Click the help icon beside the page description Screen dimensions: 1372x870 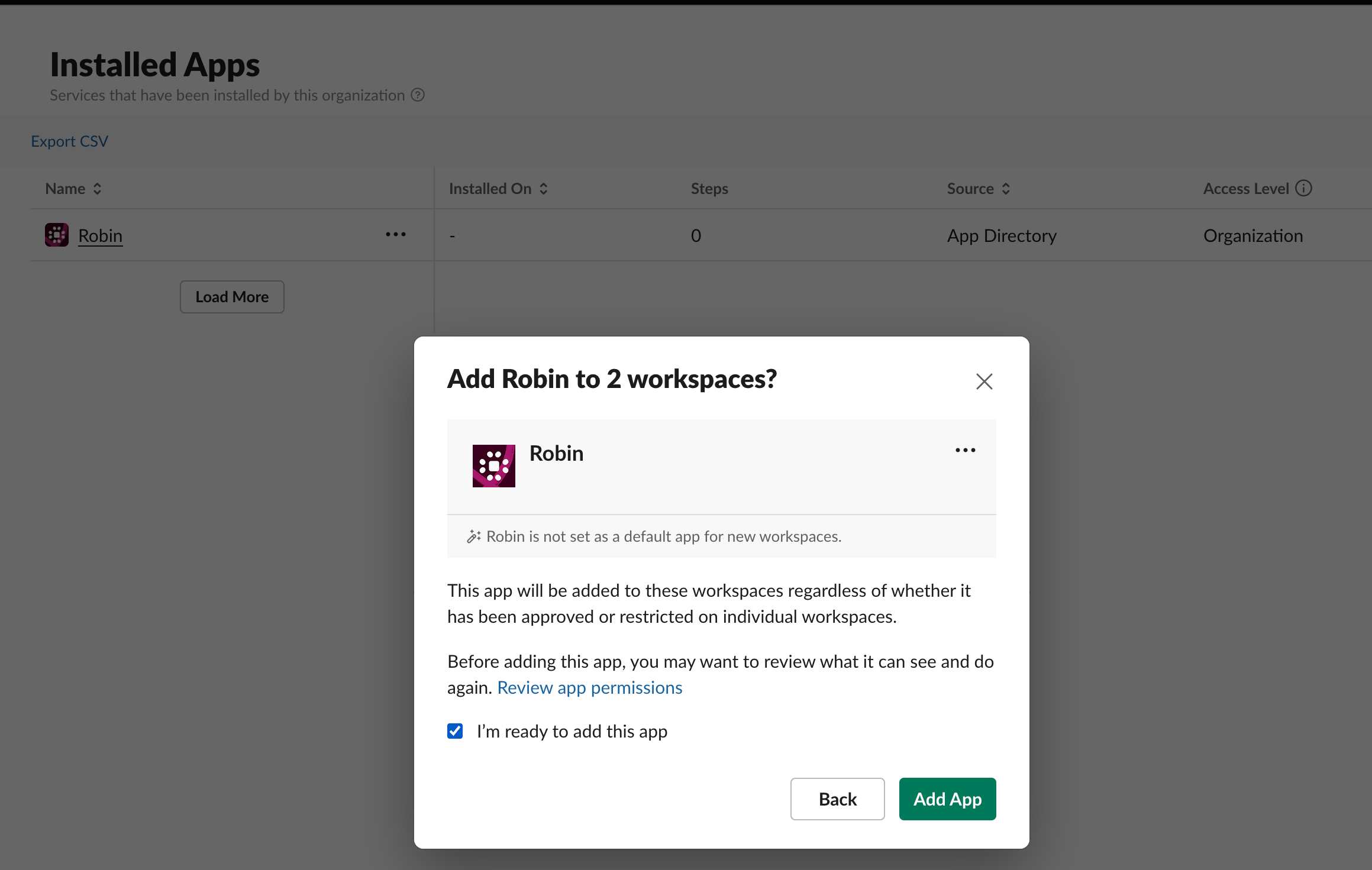pos(418,95)
